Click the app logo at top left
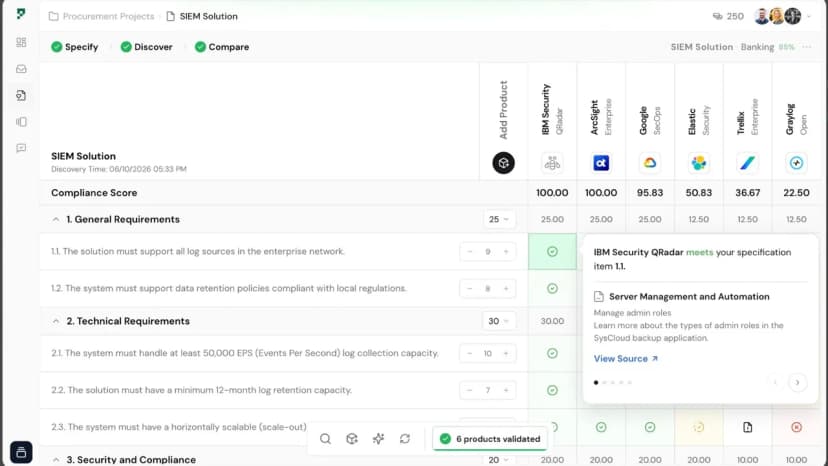828x466 pixels. [21, 13]
